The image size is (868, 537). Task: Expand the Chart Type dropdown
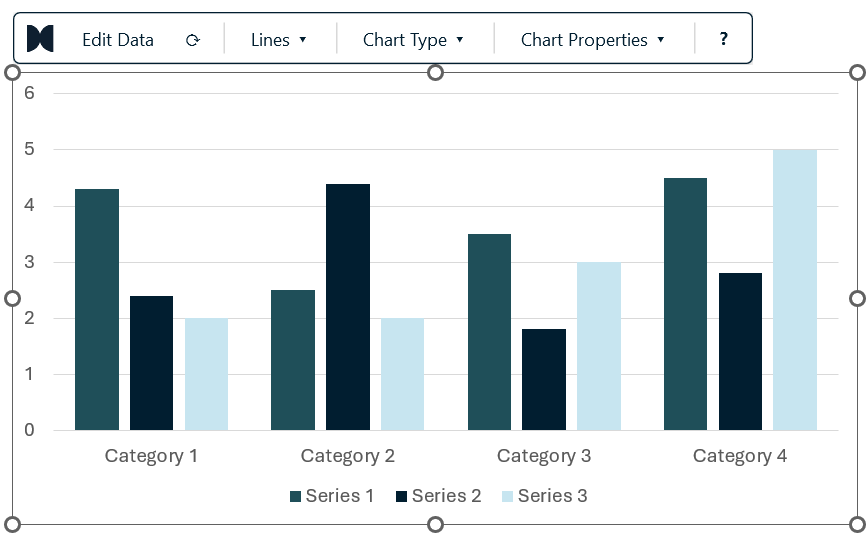tap(413, 40)
